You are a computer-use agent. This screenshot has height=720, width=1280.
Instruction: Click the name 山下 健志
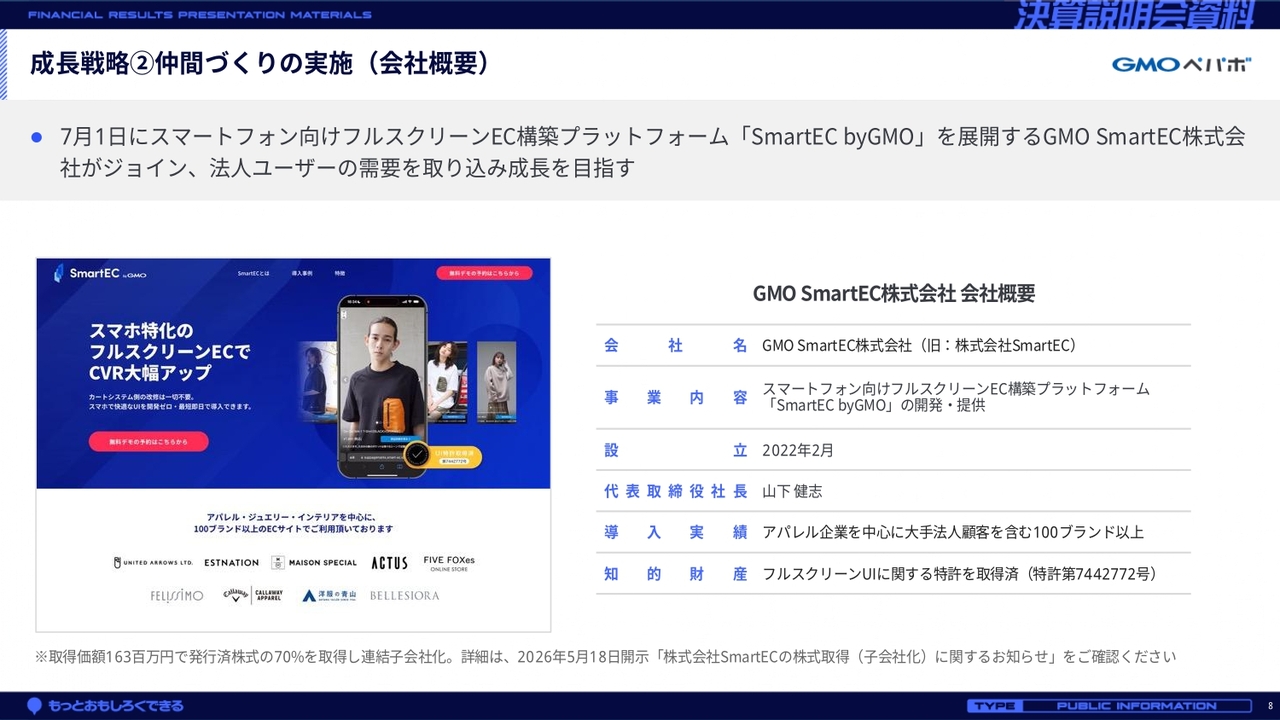coord(792,491)
